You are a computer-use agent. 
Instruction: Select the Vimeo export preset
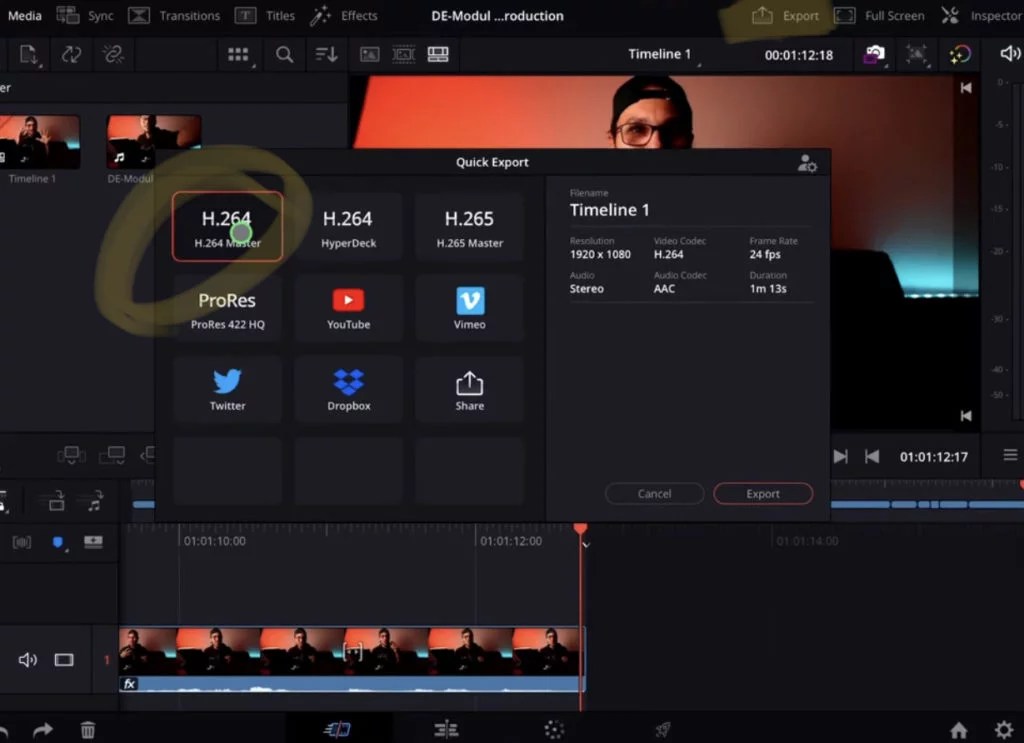[x=469, y=307]
